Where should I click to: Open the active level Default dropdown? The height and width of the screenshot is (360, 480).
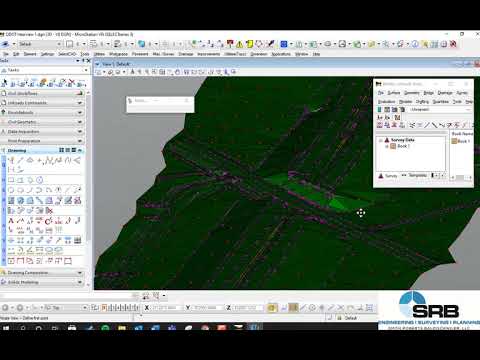point(39,44)
